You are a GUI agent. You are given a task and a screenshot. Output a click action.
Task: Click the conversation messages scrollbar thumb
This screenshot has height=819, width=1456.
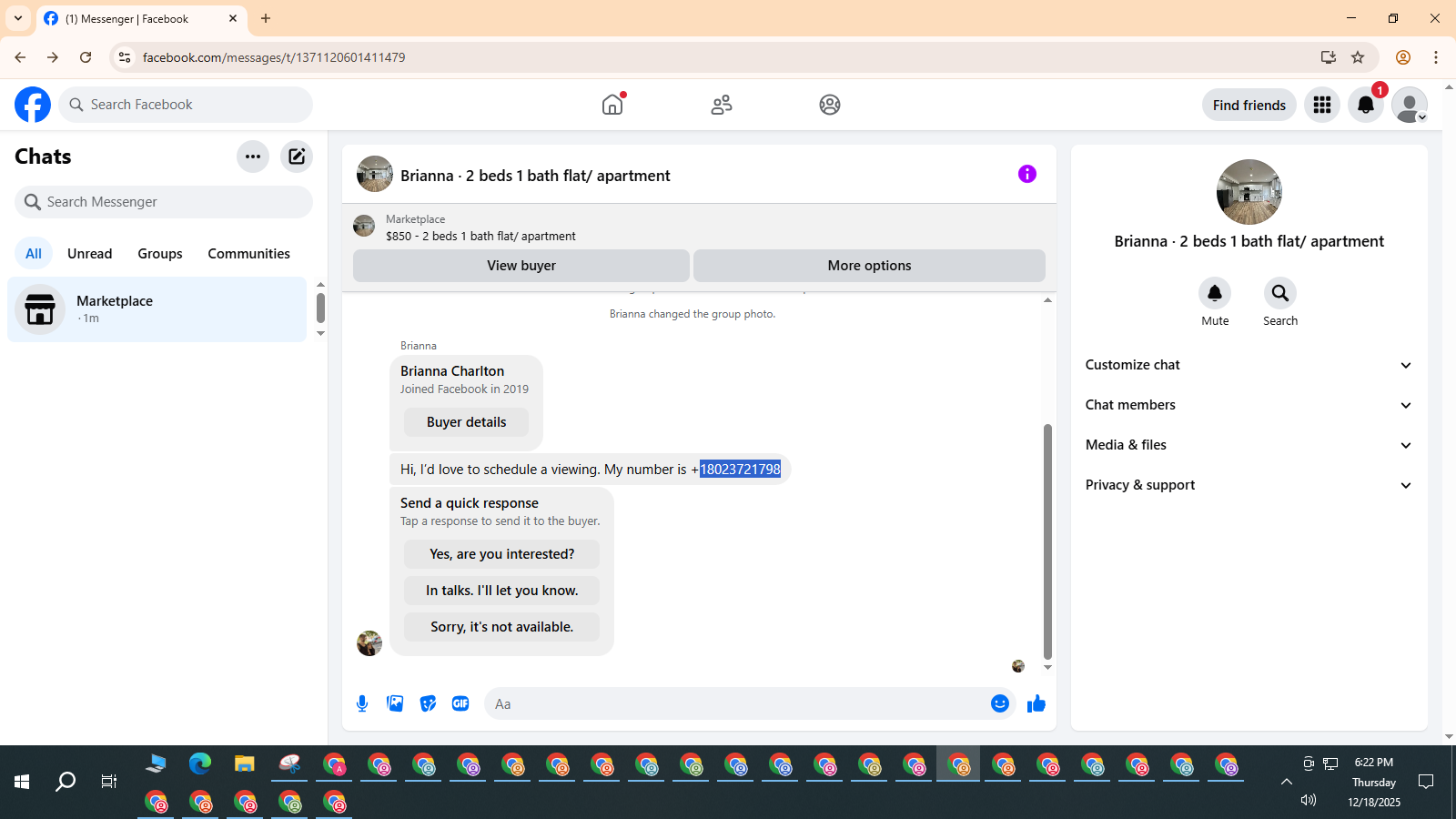[x=1047, y=541]
